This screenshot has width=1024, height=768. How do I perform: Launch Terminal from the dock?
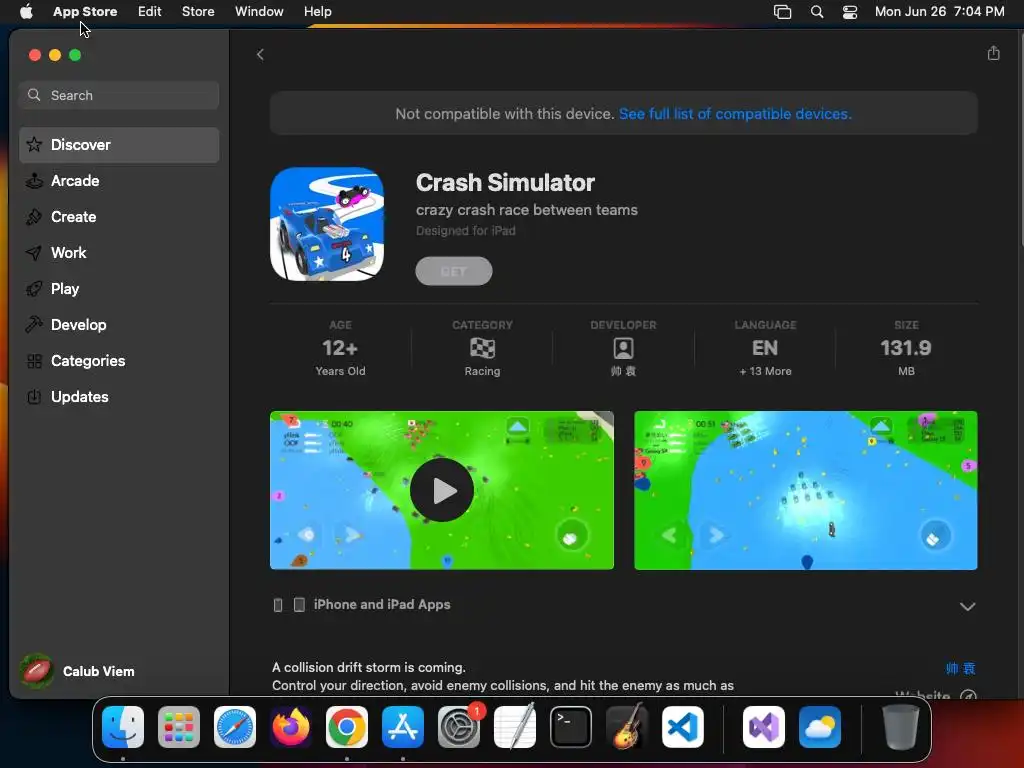(571, 727)
